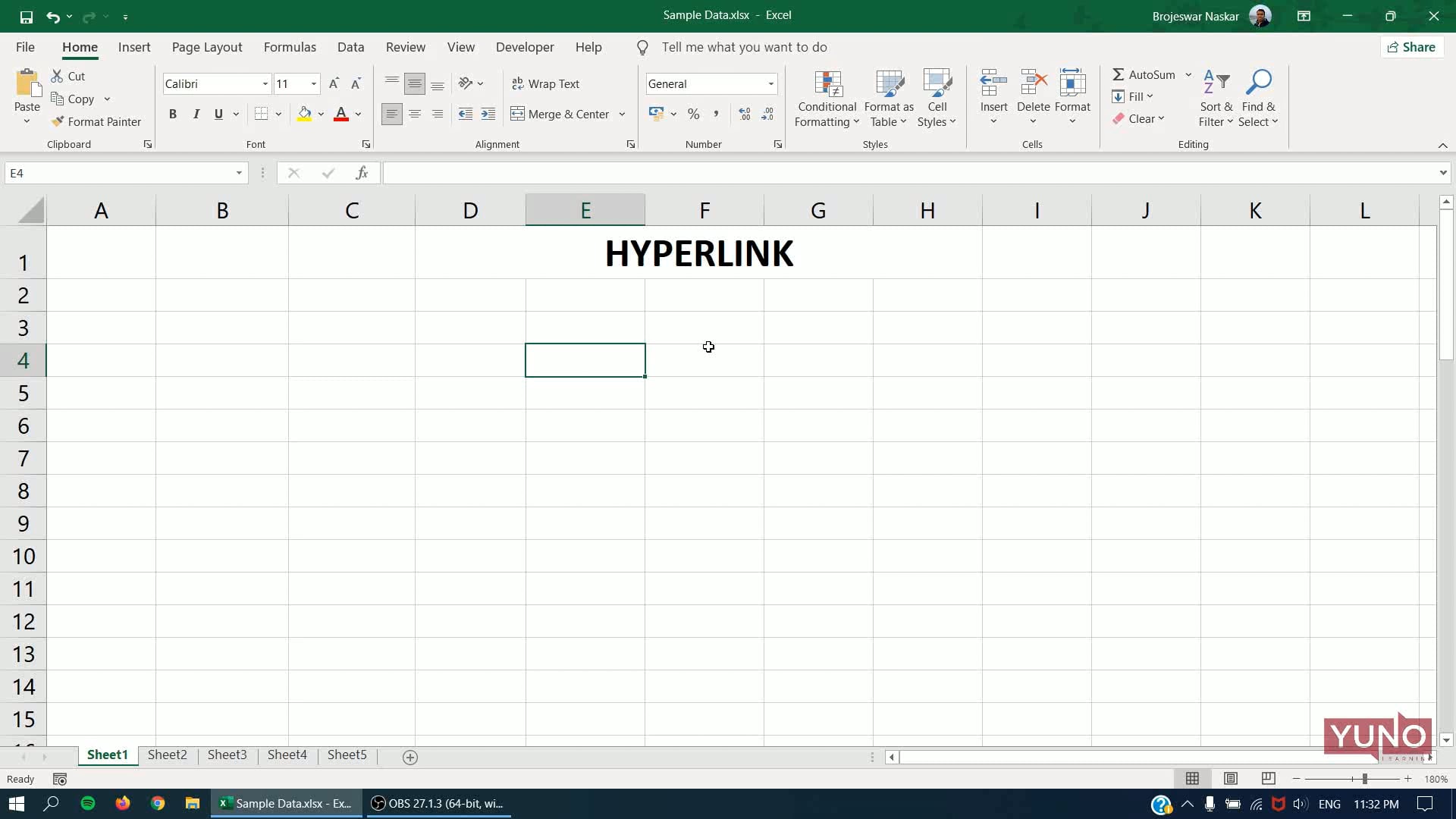This screenshot has height=819, width=1456.
Task: Select the Wrap Text icon
Action: [519, 83]
